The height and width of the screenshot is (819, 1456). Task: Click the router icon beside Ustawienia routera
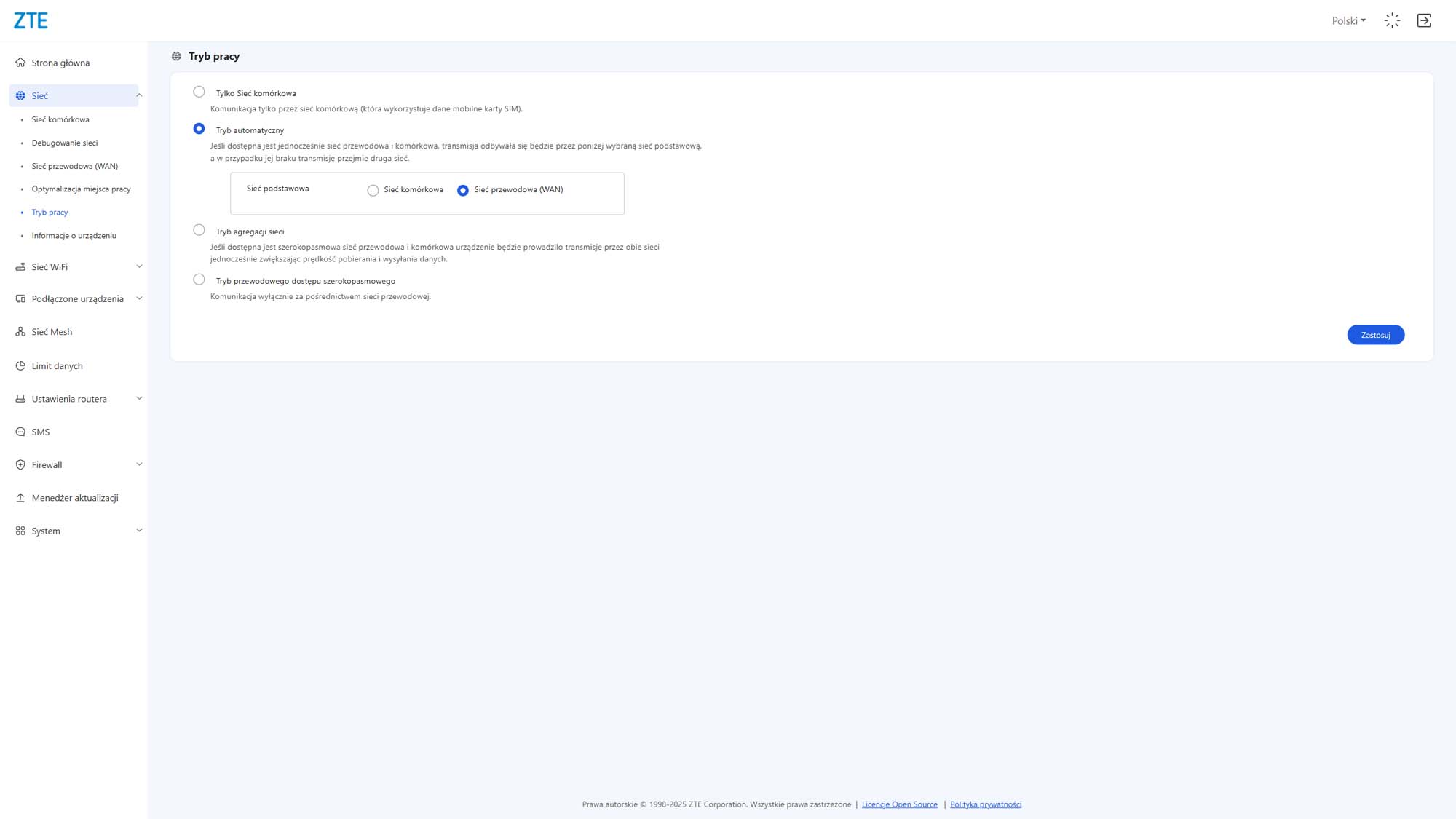[x=20, y=399]
